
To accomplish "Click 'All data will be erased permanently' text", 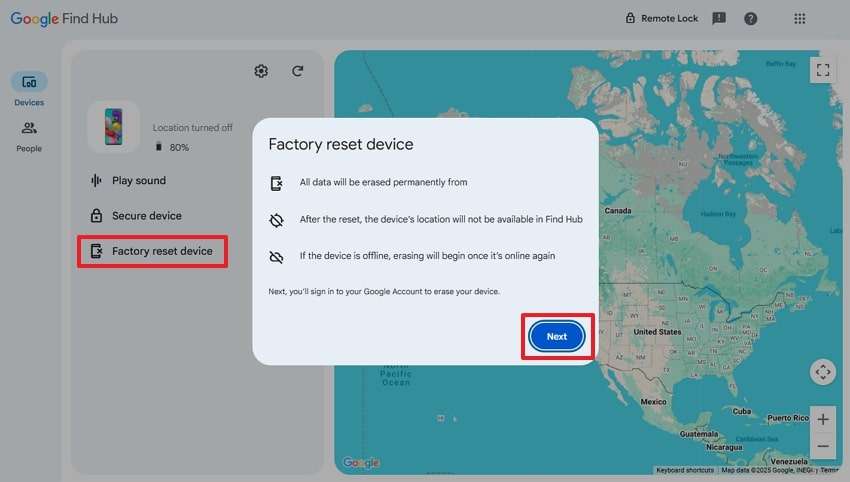I will tap(383, 182).
